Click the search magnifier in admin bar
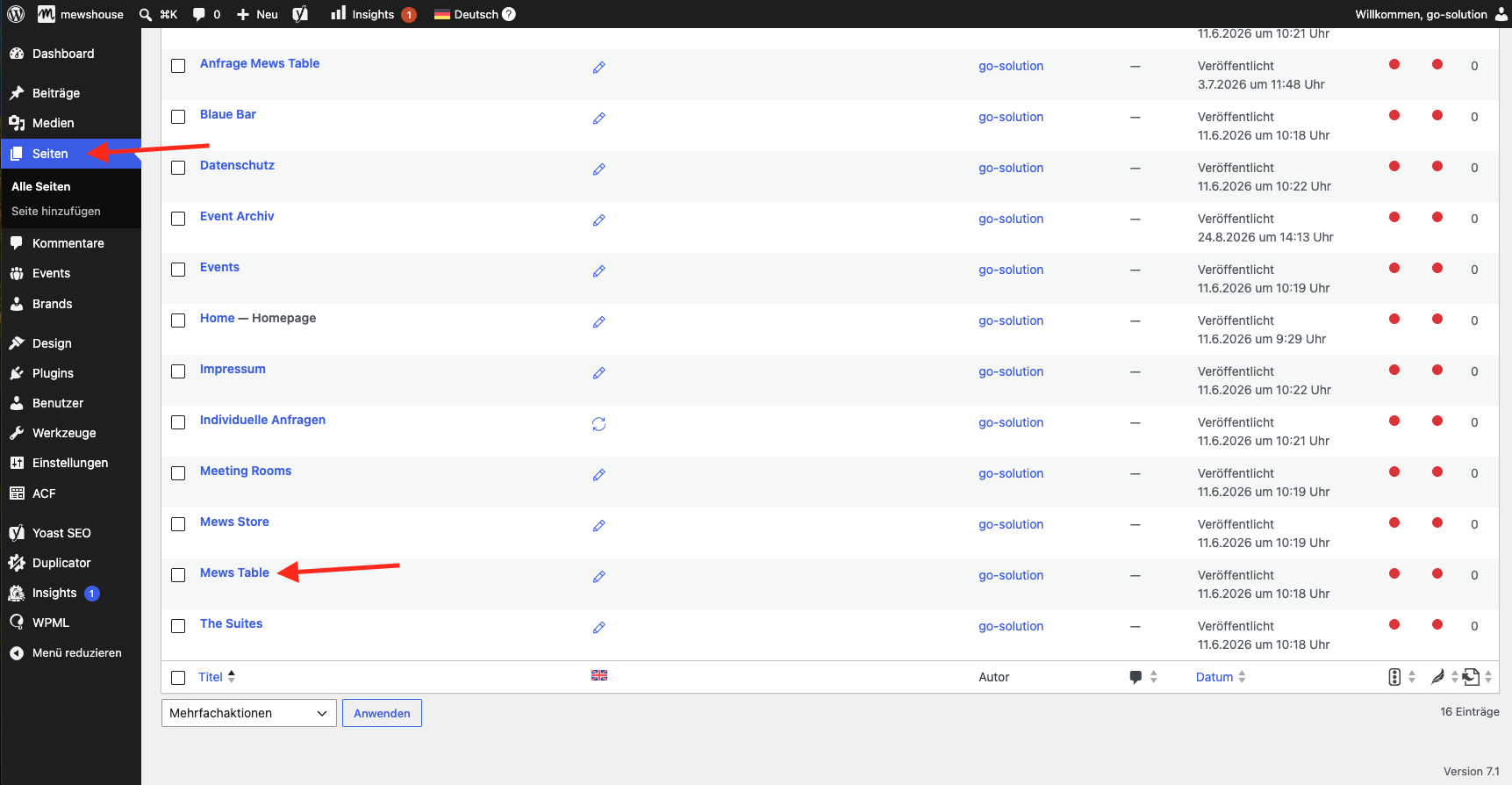The image size is (1512, 785). coord(146,14)
